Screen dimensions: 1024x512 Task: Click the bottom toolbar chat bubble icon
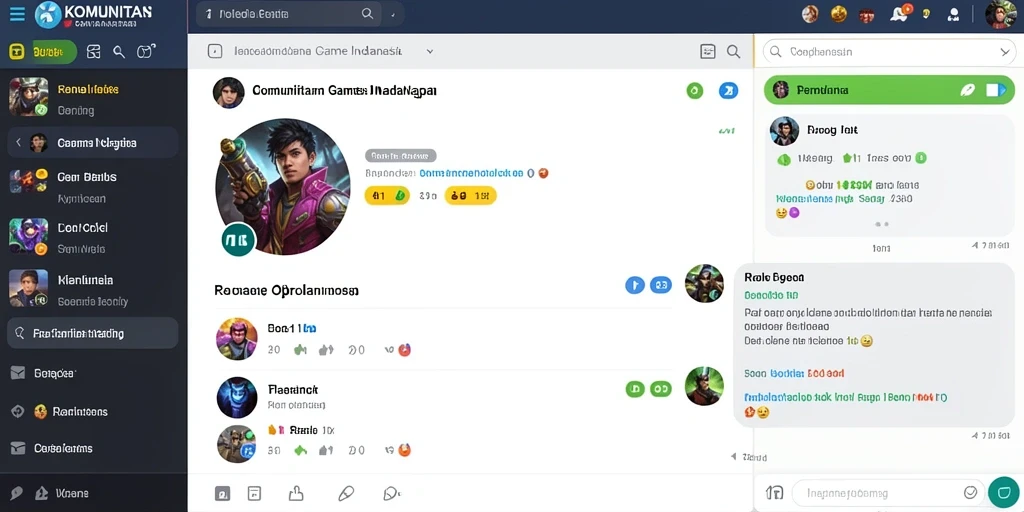coord(391,493)
